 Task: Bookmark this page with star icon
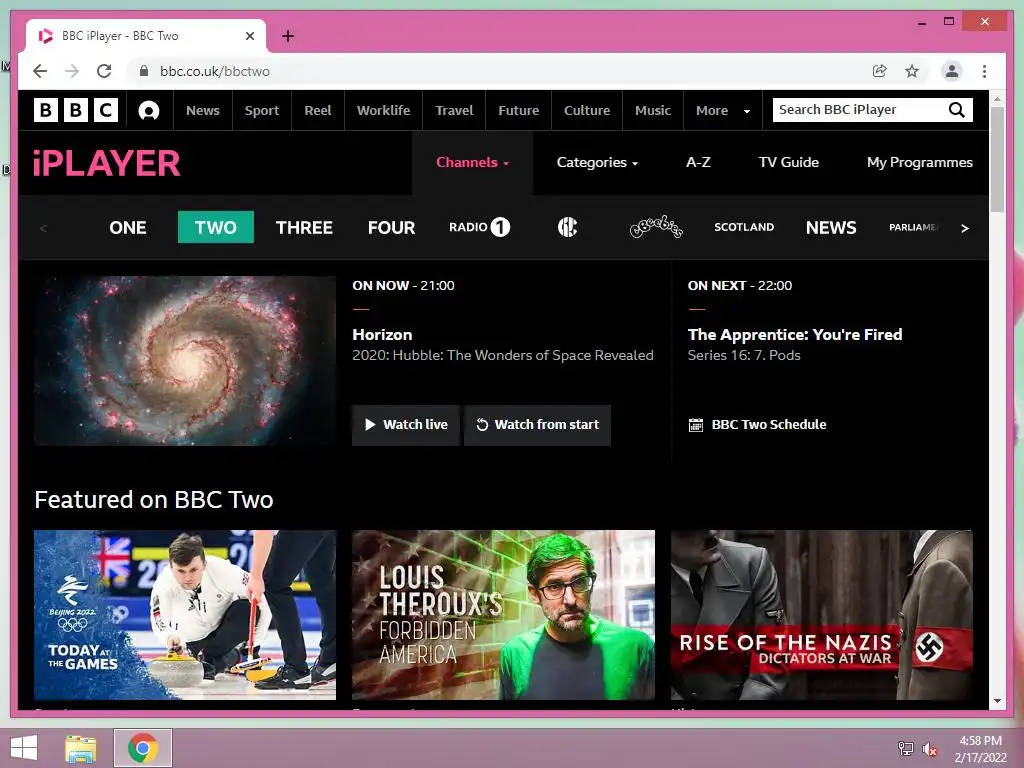tap(912, 71)
